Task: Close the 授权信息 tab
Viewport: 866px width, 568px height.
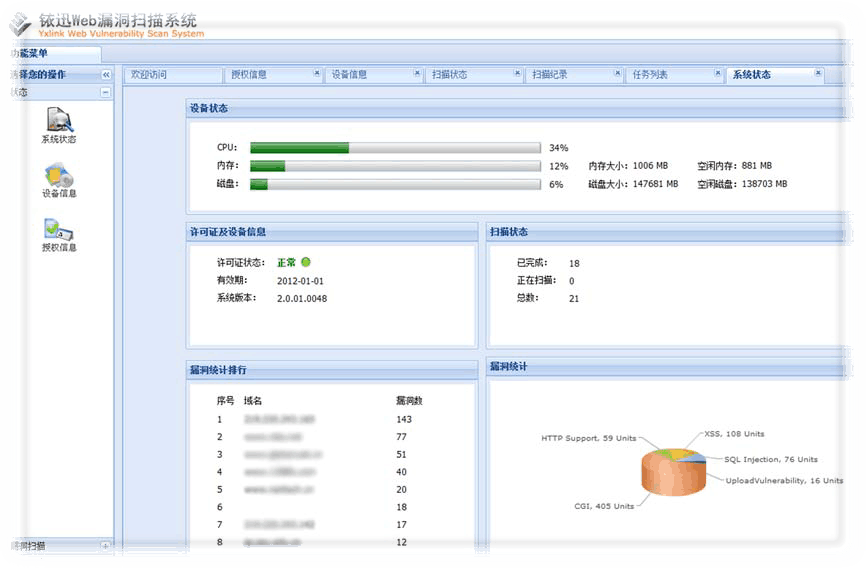Action: coord(317,73)
